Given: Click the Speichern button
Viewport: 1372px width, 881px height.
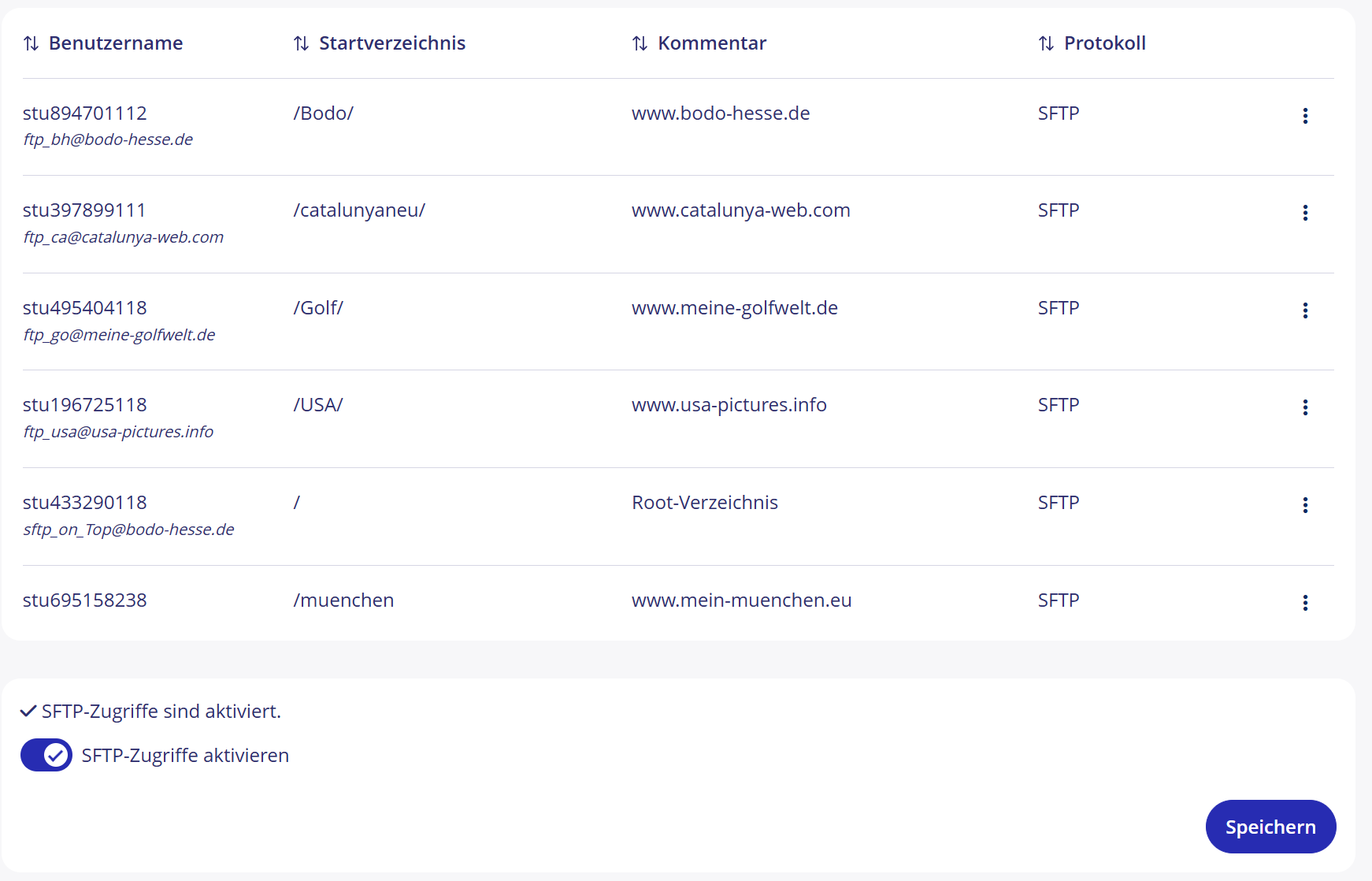Looking at the screenshot, I should pos(1270,827).
